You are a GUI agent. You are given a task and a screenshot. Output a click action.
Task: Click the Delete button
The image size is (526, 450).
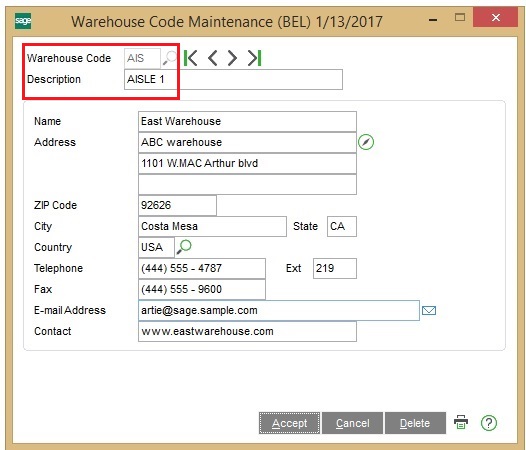click(415, 423)
